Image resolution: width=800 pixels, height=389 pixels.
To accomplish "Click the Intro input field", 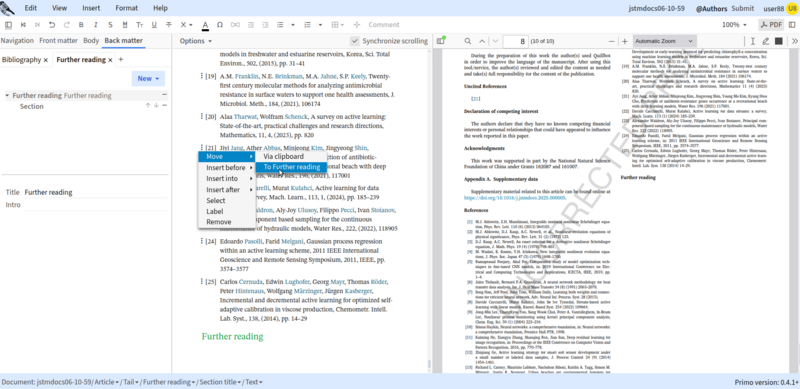I will coord(95,205).
